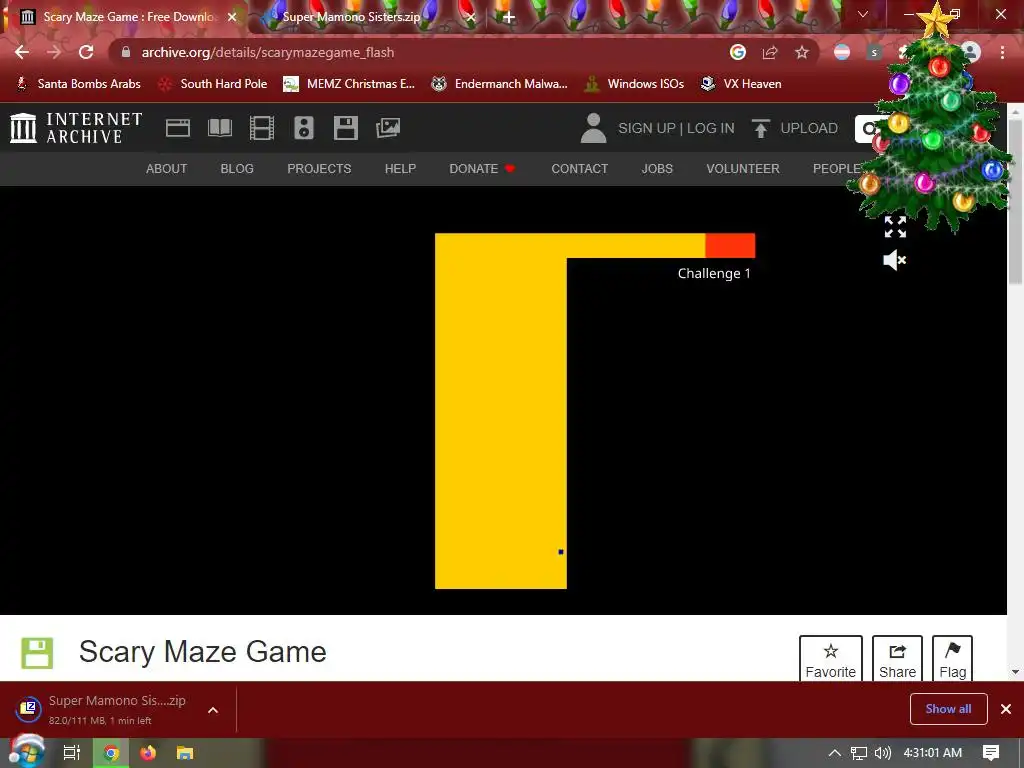The width and height of the screenshot is (1024, 768).
Task: Show hidden system tray icons
Action: 835,753
